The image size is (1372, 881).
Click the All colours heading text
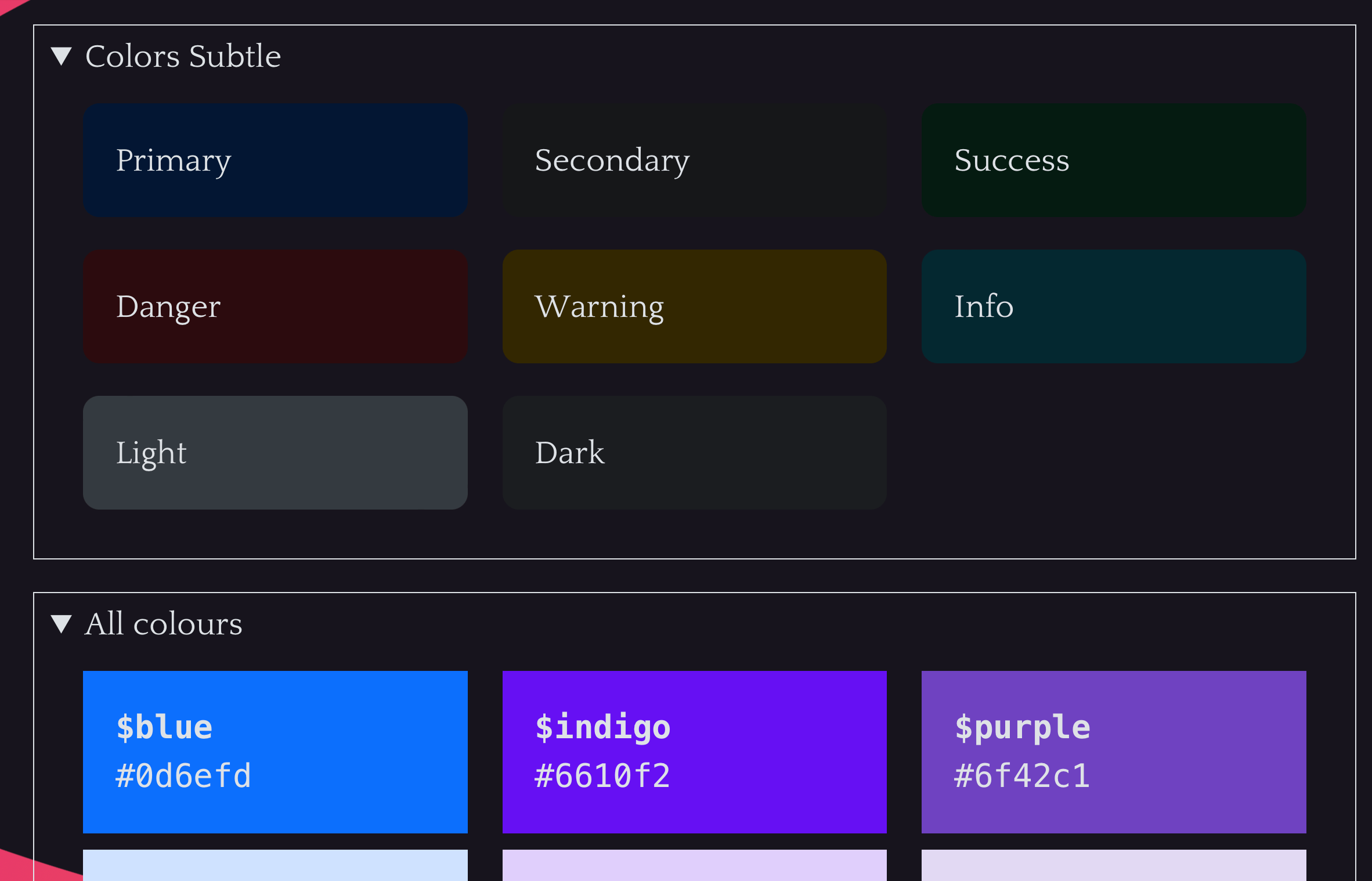click(x=163, y=624)
